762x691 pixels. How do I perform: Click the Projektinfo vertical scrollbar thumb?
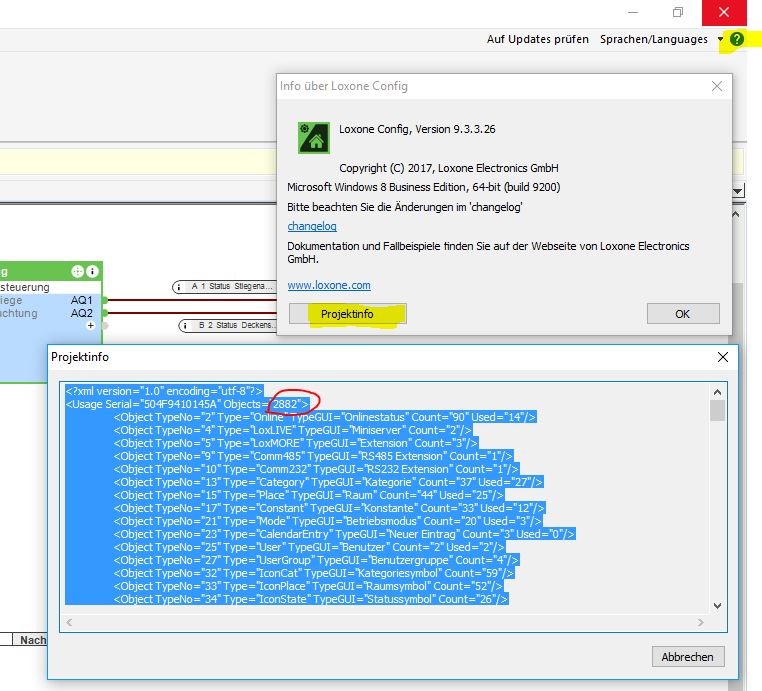(717, 411)
